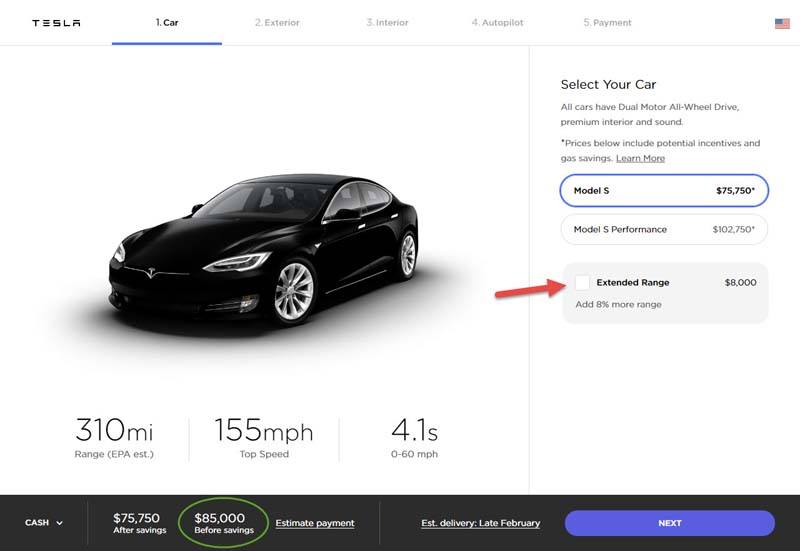Open the US flag region selector
Image resolution: width=800 pixels, height=551 pixels.
coord(782,23)
